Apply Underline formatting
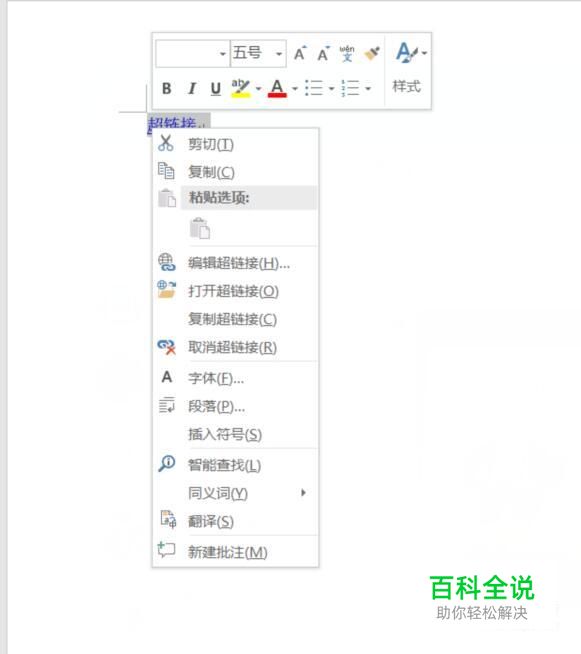 (215, 88)
